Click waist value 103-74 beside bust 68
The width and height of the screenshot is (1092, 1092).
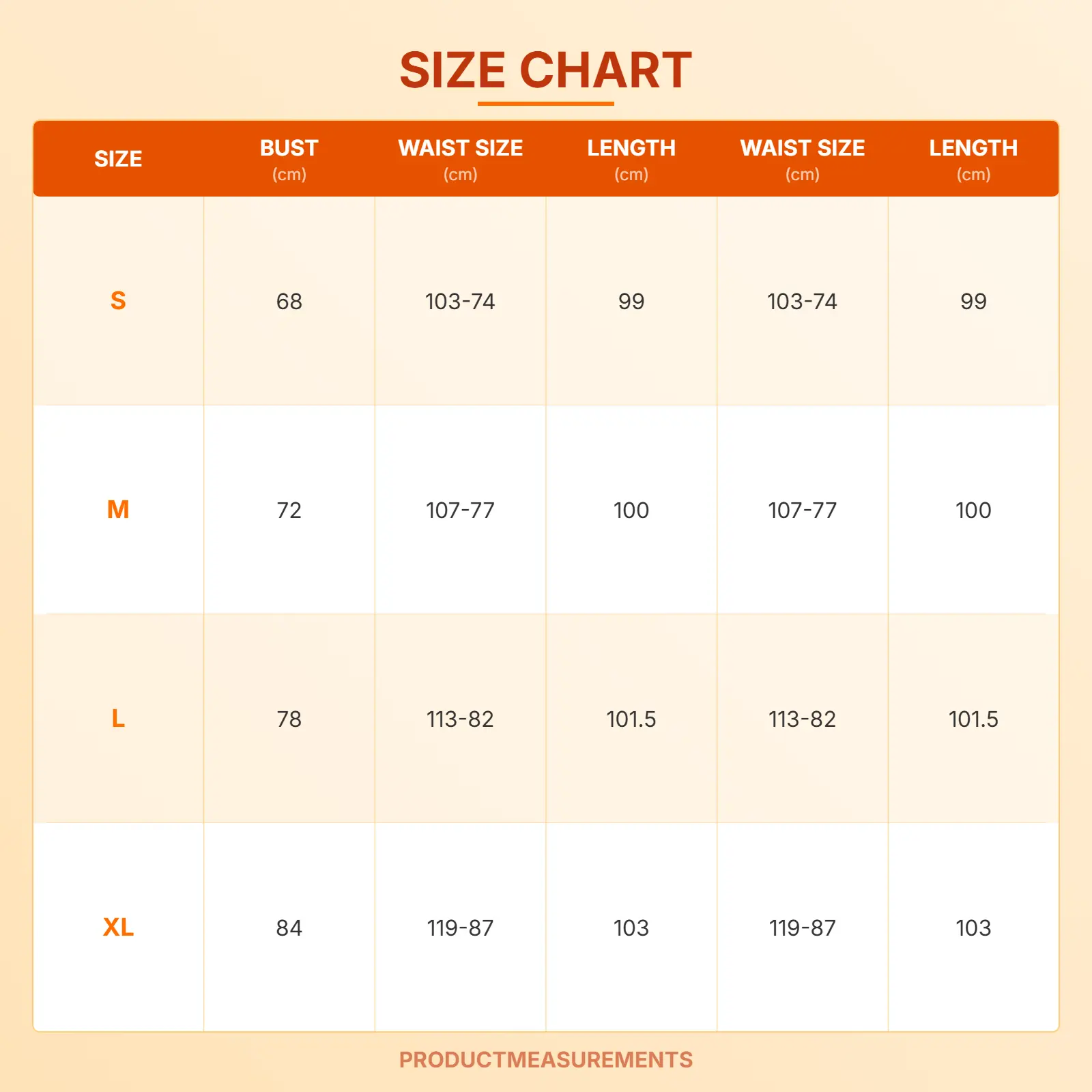pos(460,302)
